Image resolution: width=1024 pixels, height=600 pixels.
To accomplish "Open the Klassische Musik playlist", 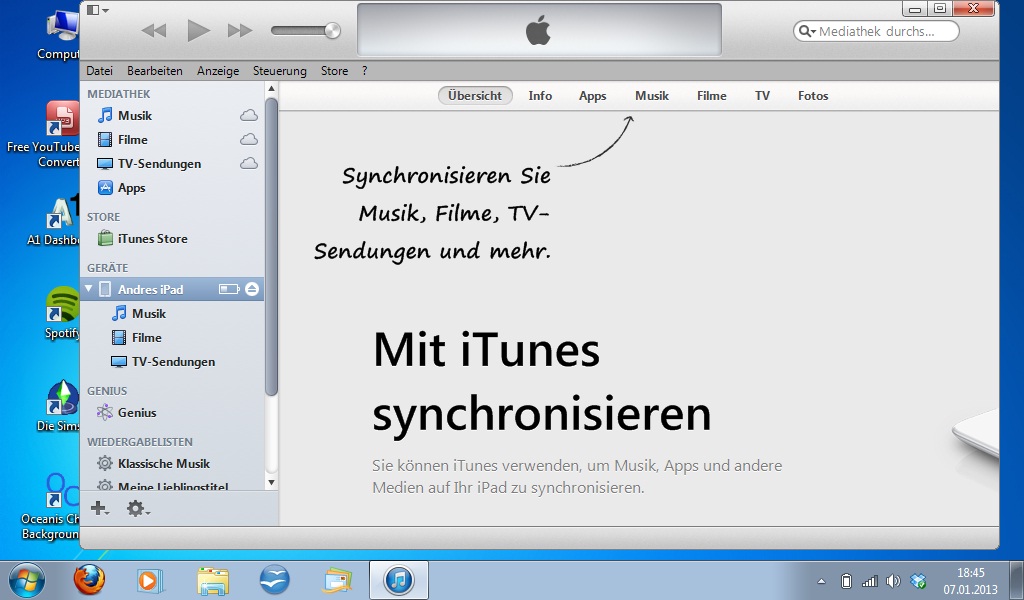I will pyautogui.click(x=163, y=464).
